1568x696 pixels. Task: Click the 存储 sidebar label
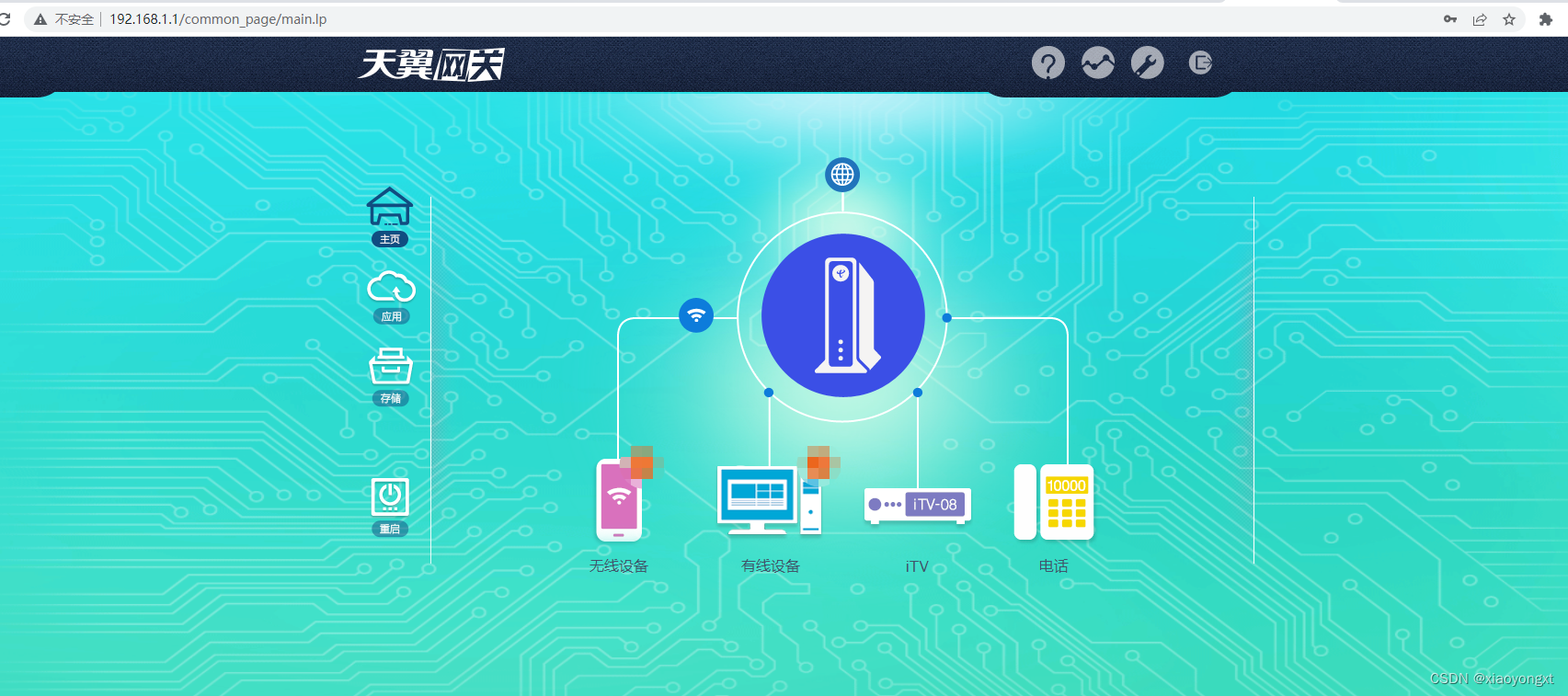tap(391, 398)
